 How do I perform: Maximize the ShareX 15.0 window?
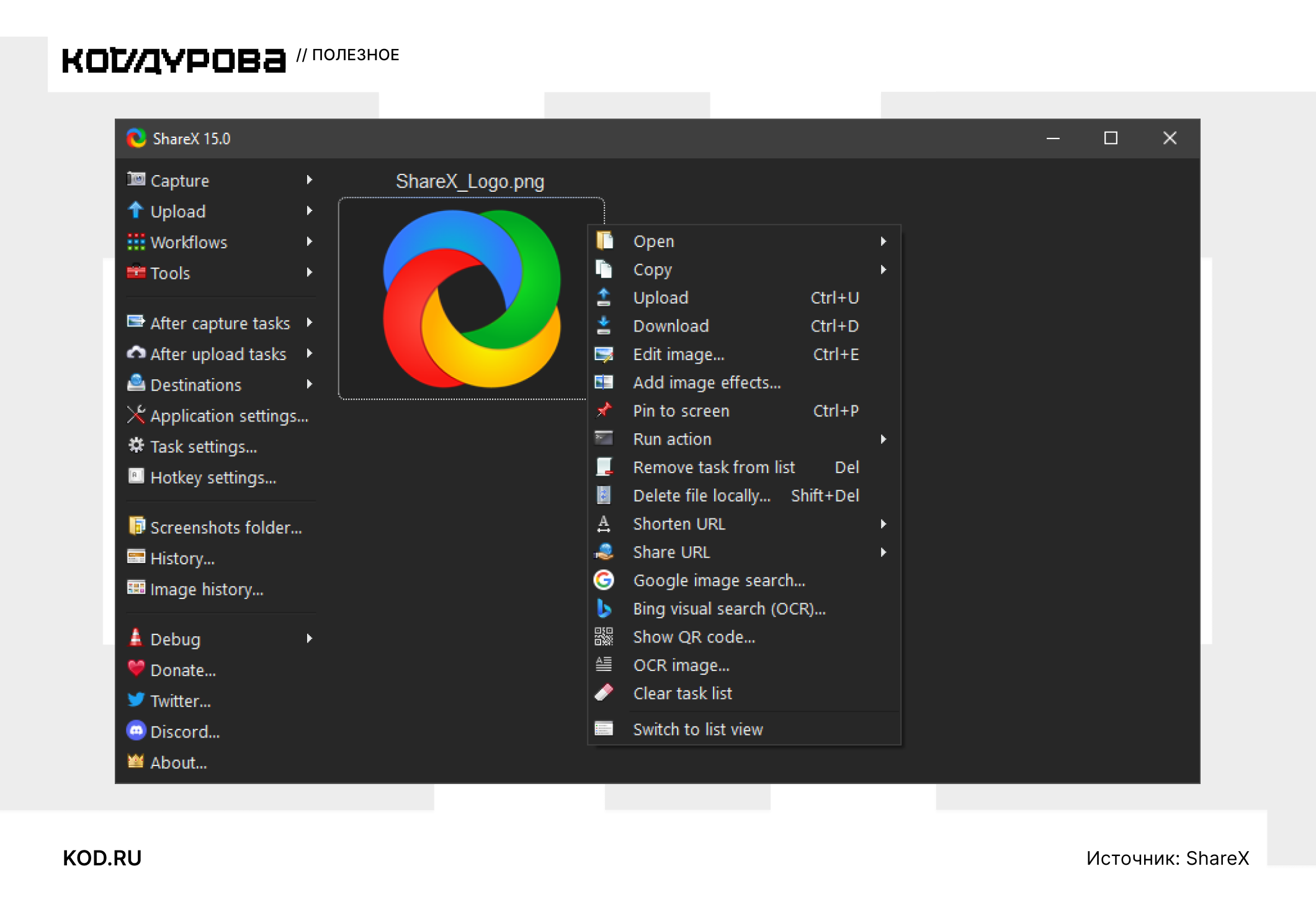[x=1111, y=138]
